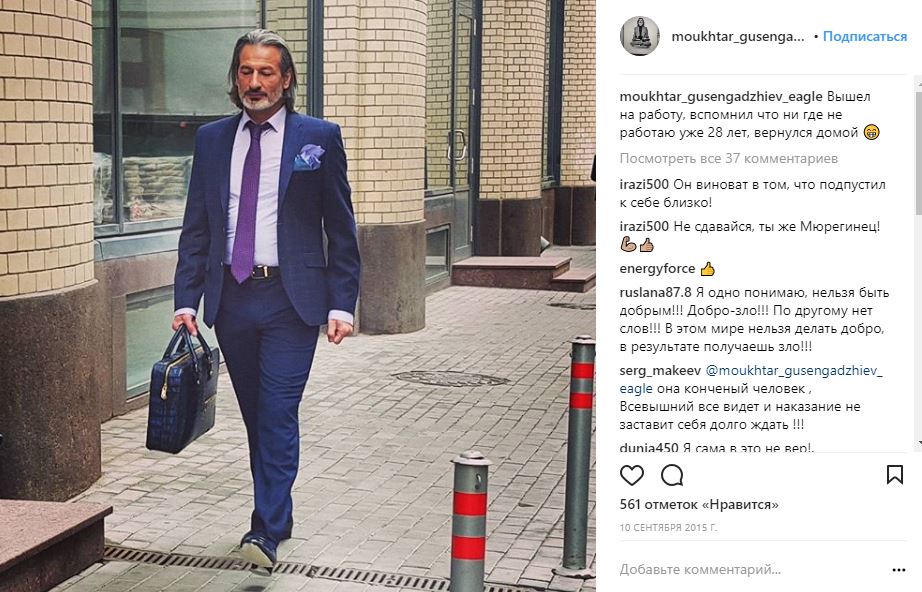Show the 561 likes list
Viewport: 922px width, 592px height.
[x=699, y=504]
